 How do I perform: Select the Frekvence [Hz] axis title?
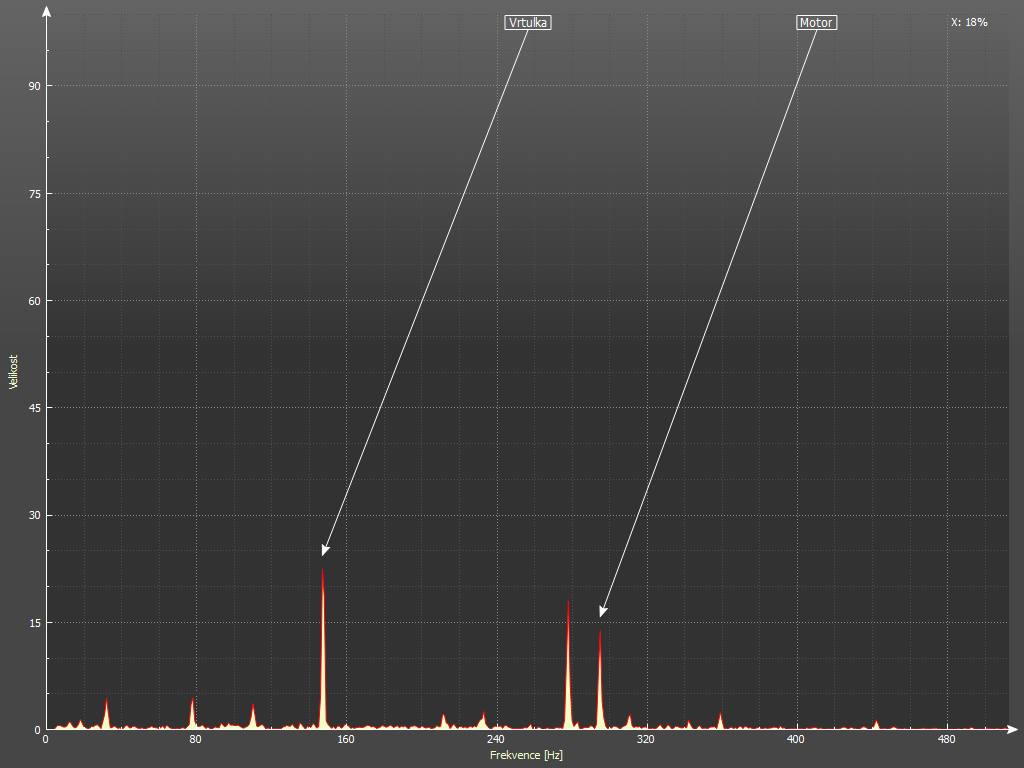(526, 755)
